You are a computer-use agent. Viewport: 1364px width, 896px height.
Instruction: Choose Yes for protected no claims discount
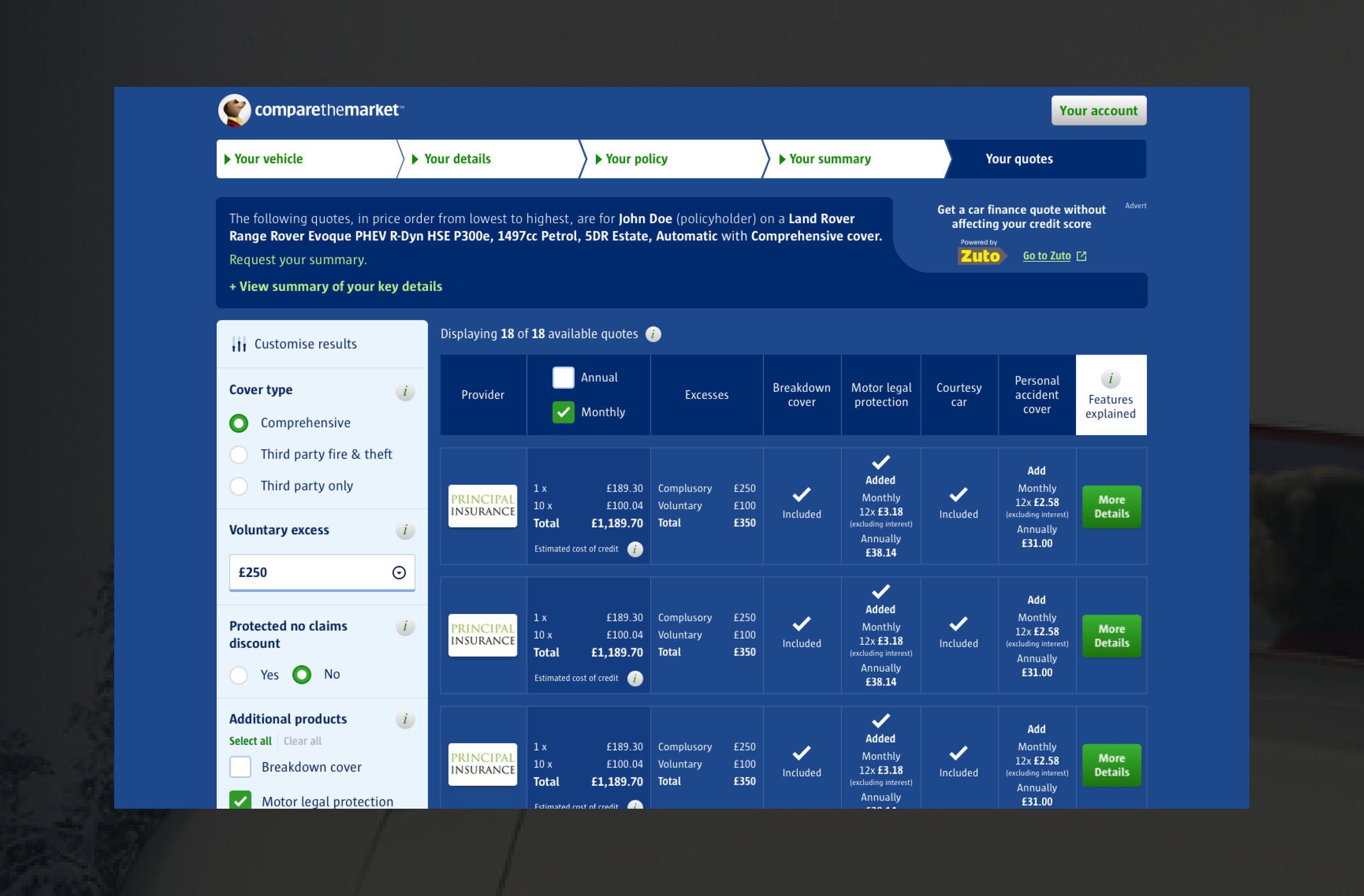pyautogui.click(x=239, y=675)
